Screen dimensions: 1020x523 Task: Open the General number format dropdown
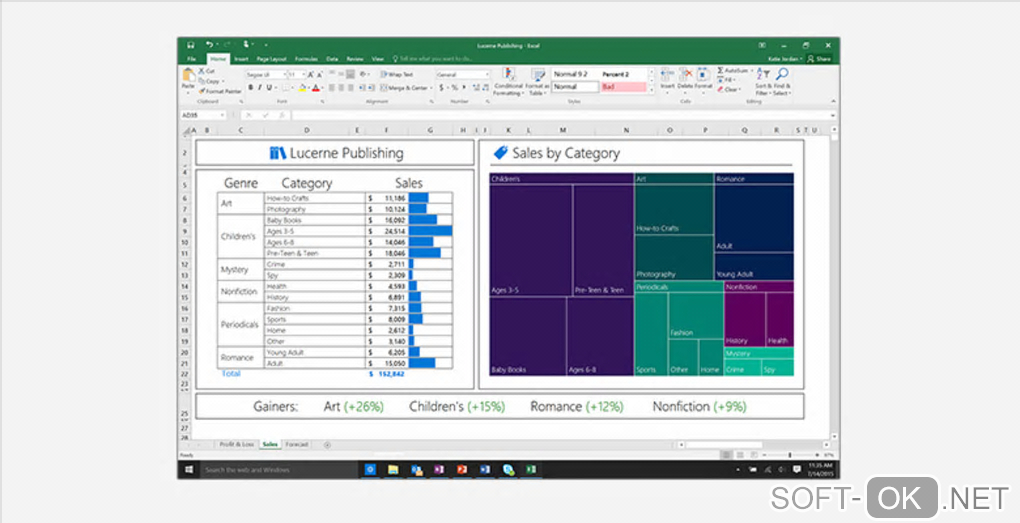pos(486,75)
